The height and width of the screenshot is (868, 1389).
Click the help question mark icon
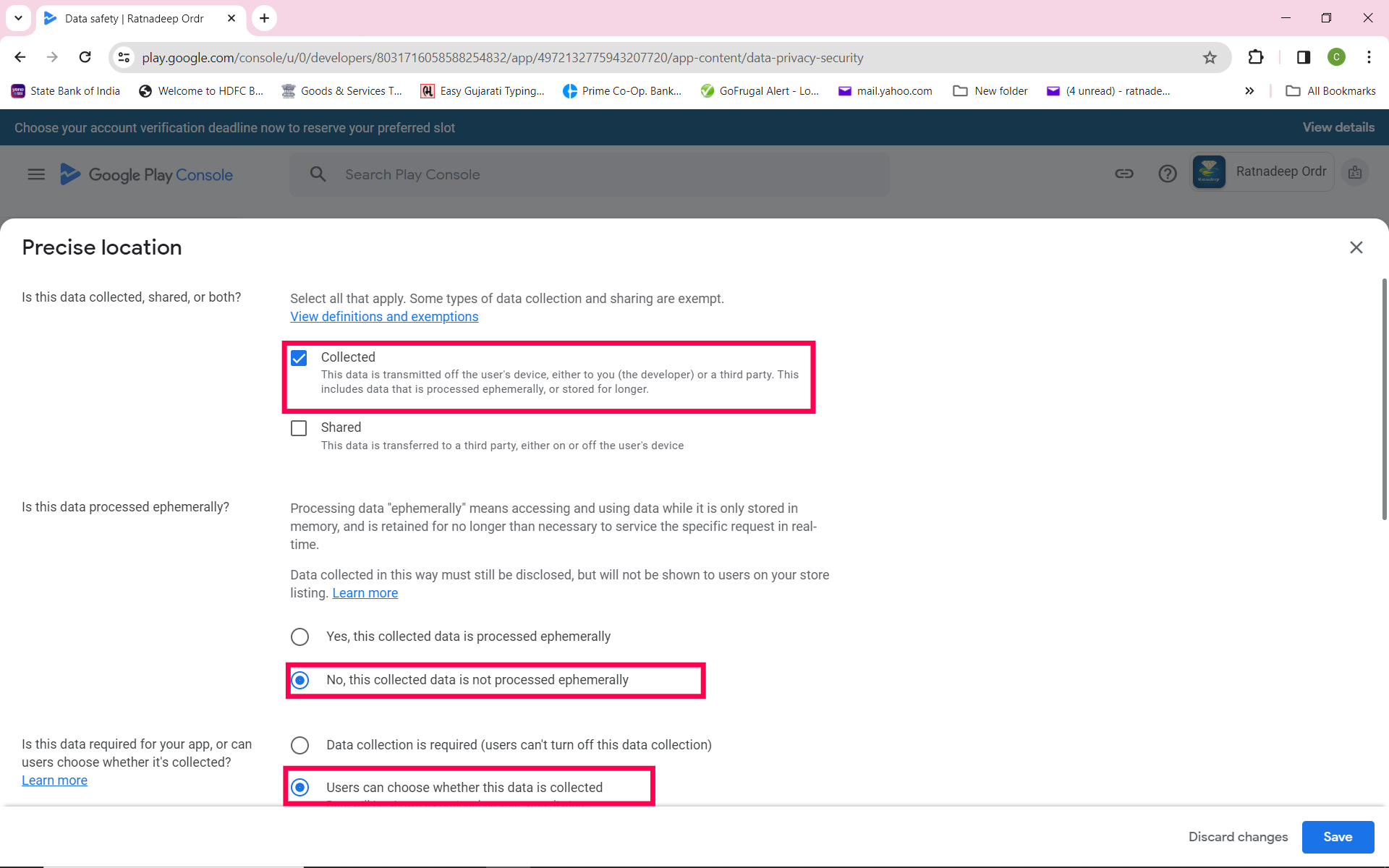point(1167,174)
